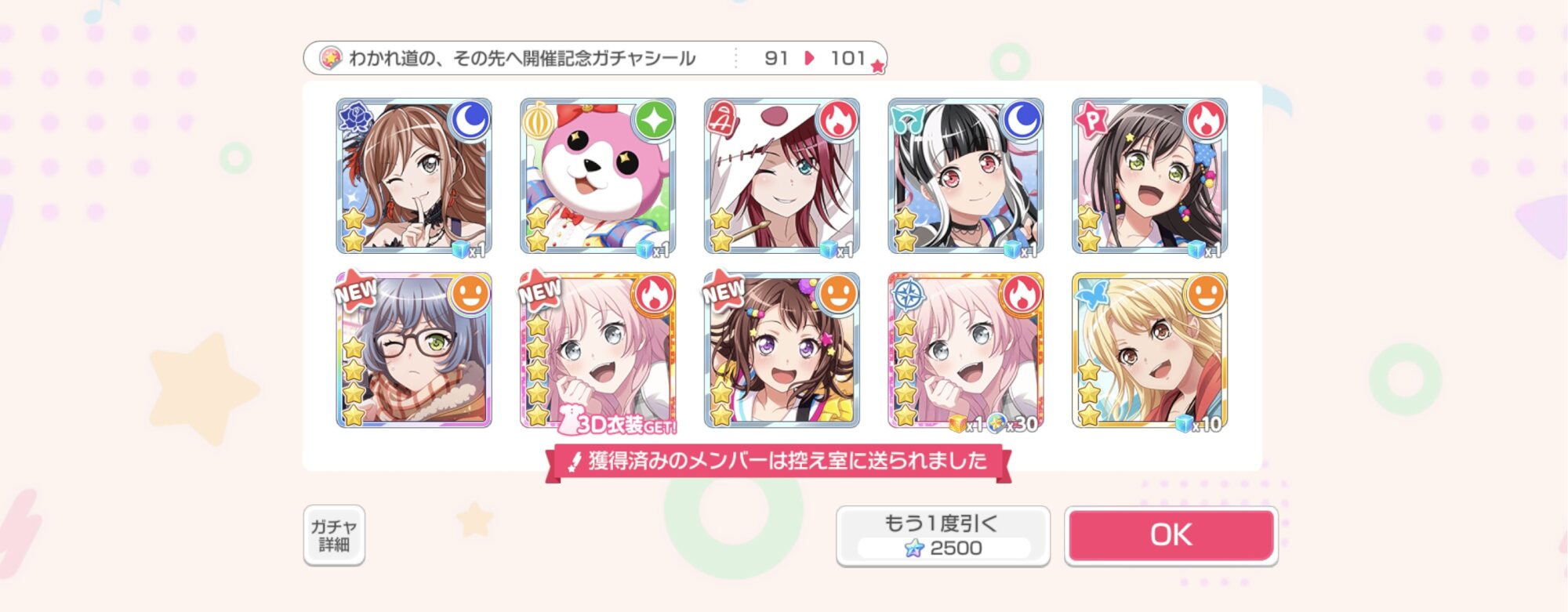Select the pink bear Michelle card
The height and width of the screenshot is (612, 1568).
(x=597, y=177)
